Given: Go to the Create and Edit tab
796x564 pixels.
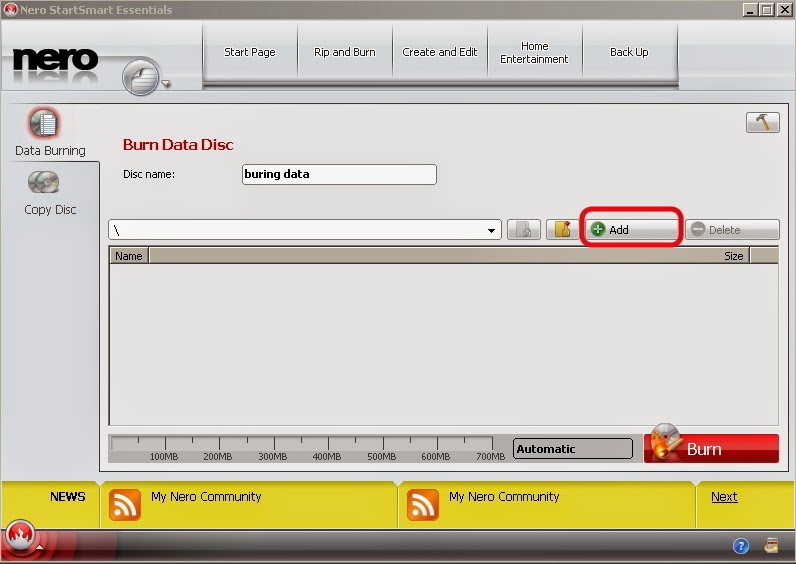Looking at the screenshot, I should click(440, 52).
